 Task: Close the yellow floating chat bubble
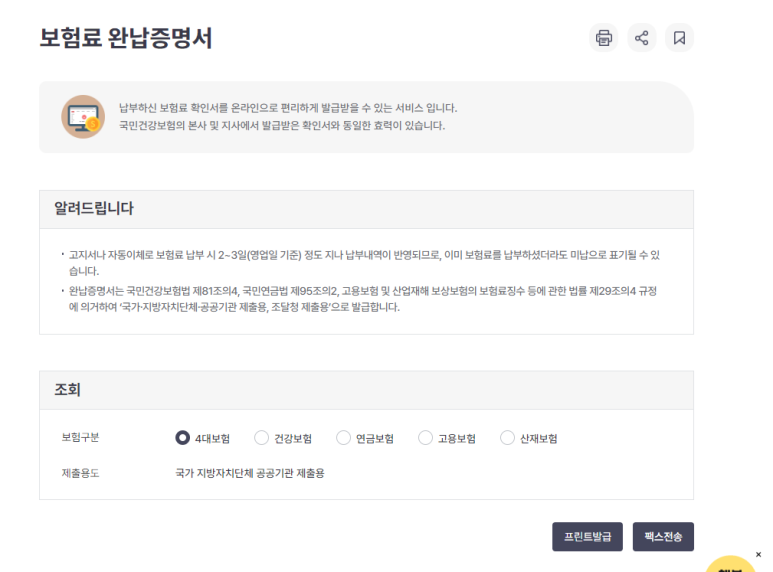pyautogui.click(x=758, y=555)
